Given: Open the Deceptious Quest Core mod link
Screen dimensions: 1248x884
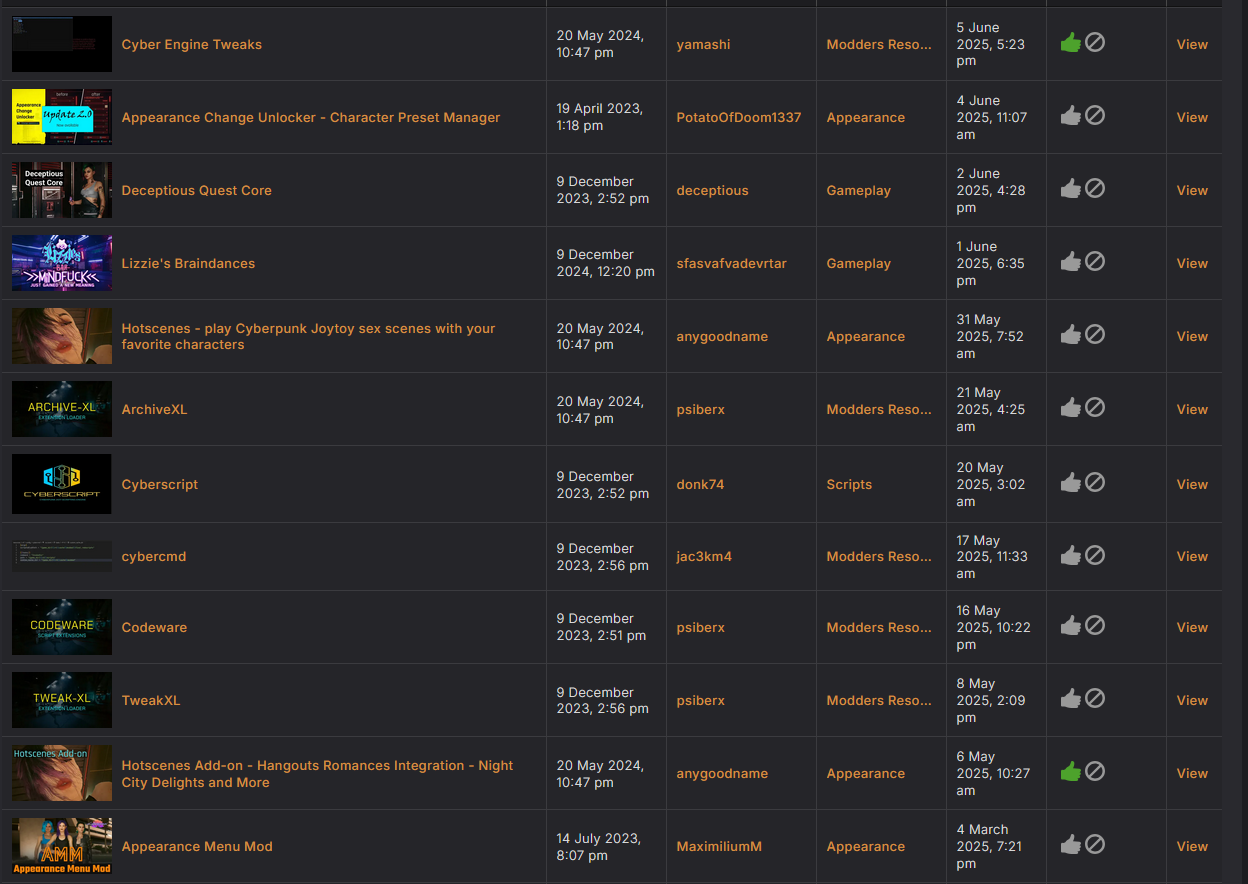Looking at the screenshot, I should coord(197,190).
